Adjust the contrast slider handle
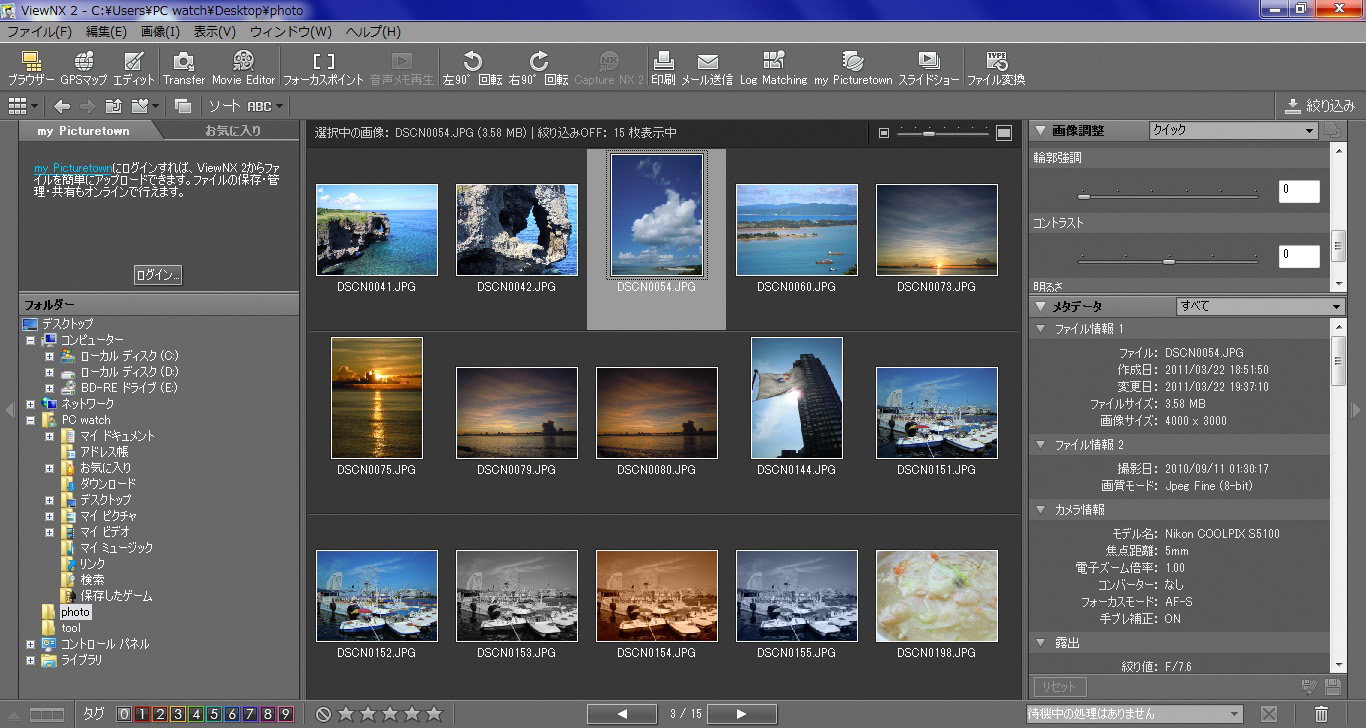The height and width of the screenshot is (728, 1366). click(1168, 261)
